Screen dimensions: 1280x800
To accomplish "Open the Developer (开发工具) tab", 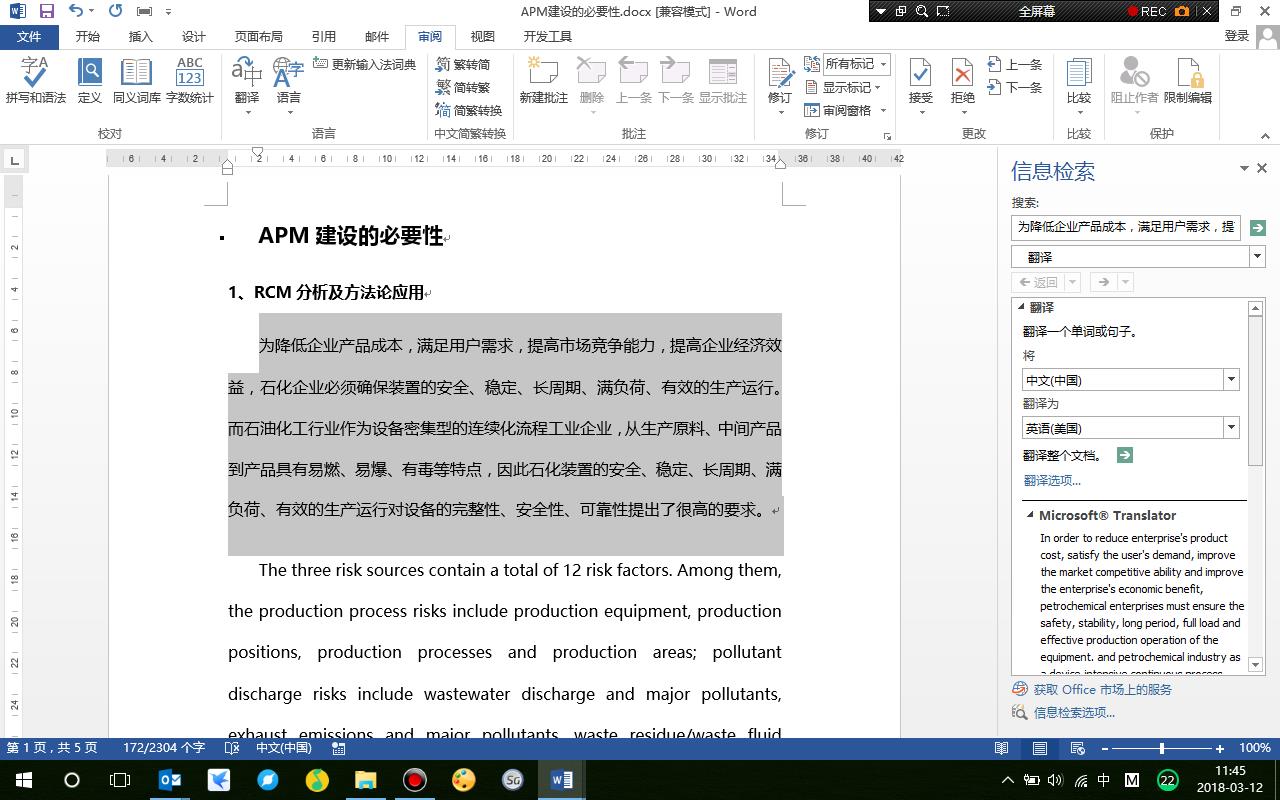I will [x=548, y=37].
